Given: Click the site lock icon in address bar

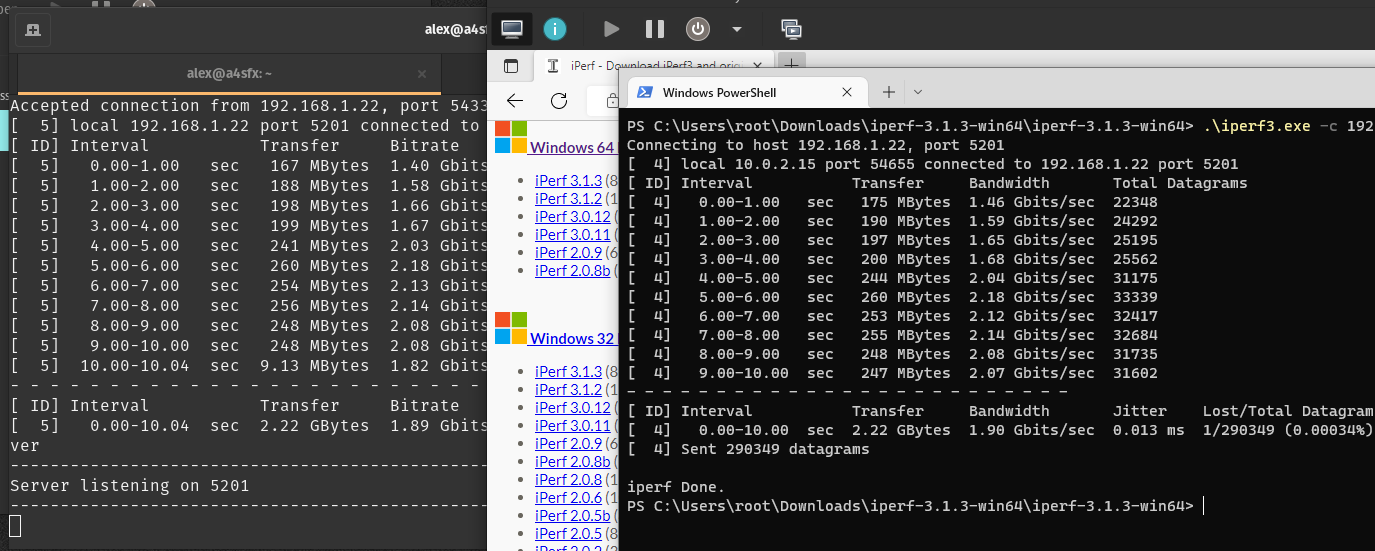Looking at the screenshot, I should (612, 100).
